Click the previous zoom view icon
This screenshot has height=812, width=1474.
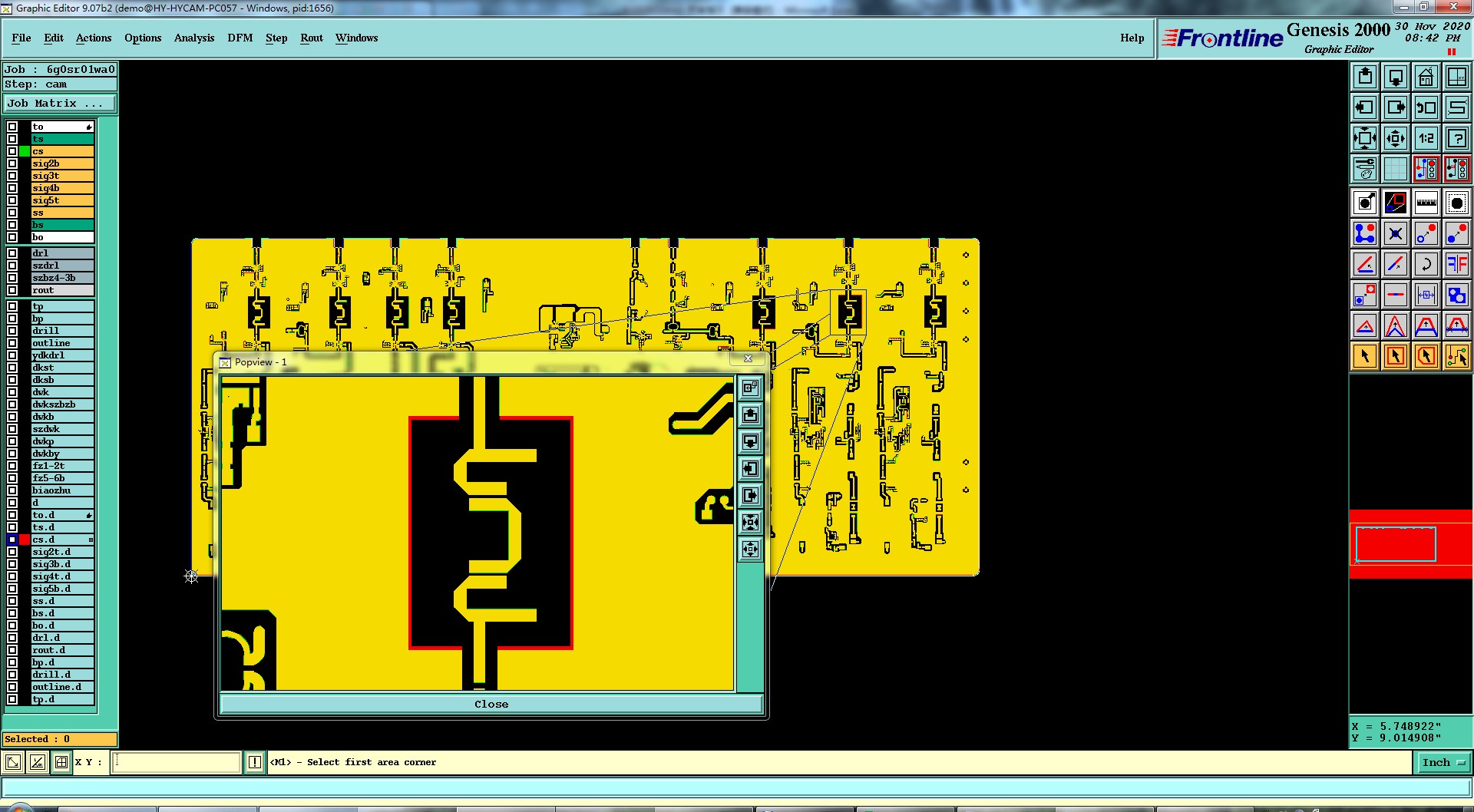point(1426,107)
